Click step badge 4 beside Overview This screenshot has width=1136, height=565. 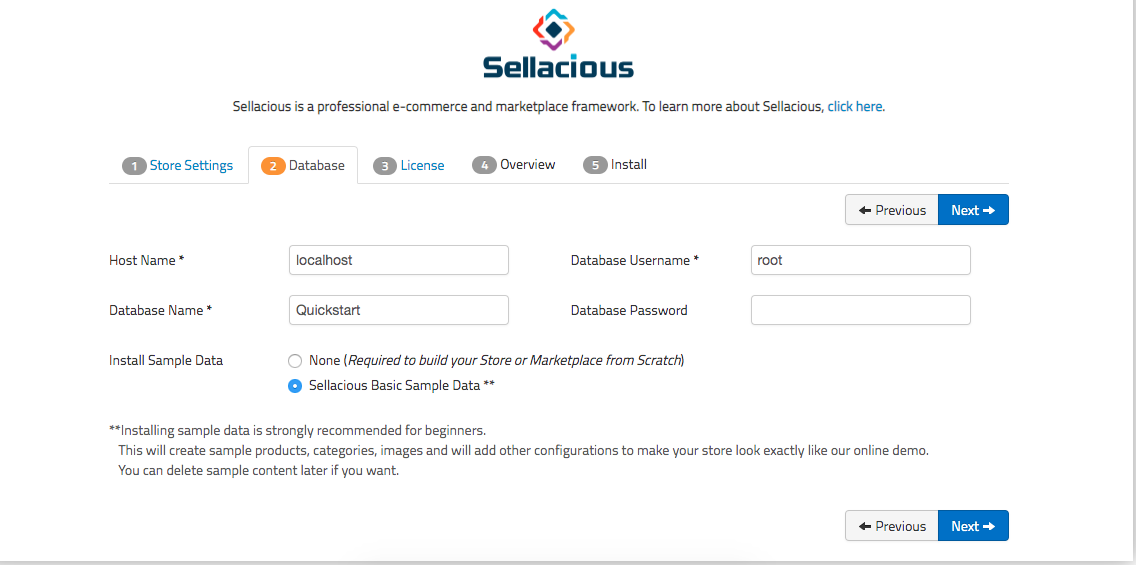click(484, 165)
